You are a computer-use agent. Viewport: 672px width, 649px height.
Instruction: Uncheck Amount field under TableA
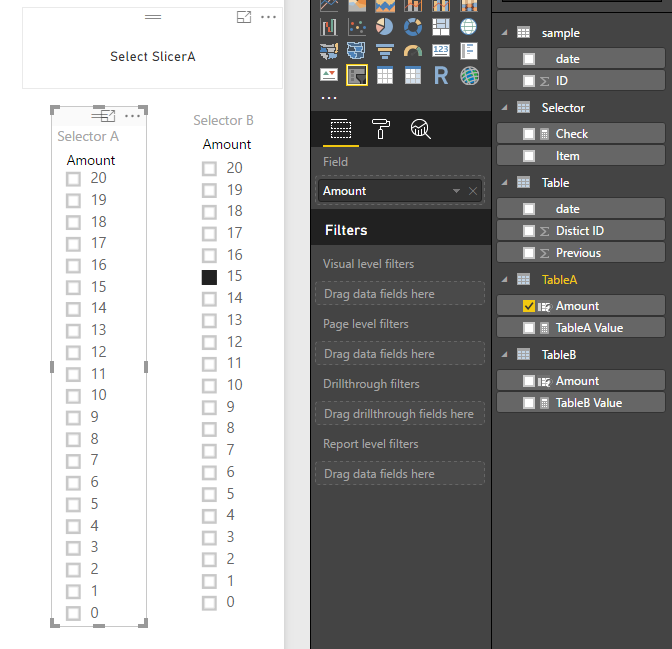point(529,306)
